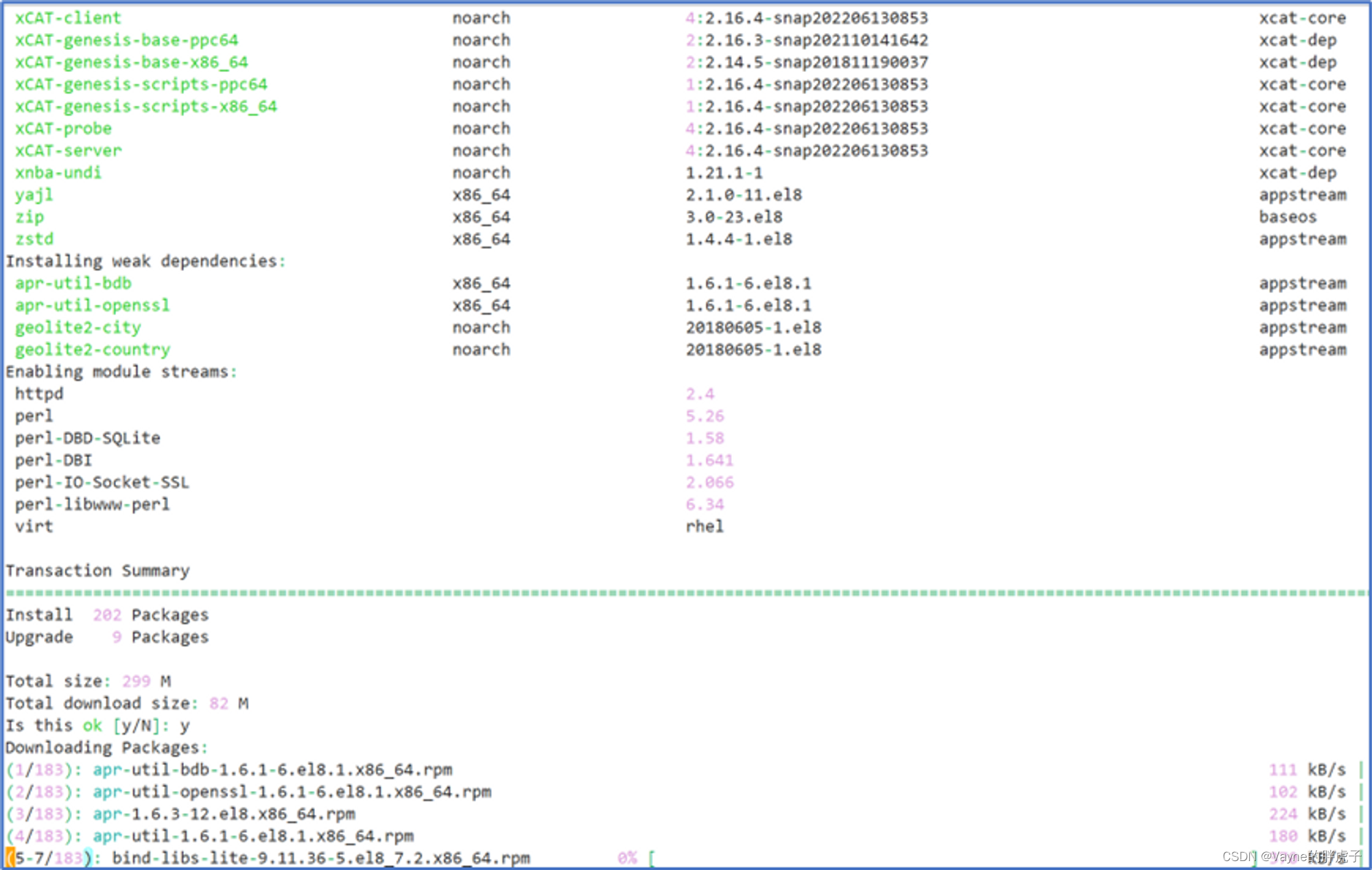Click version 1.21.1-1 of xnba-undi

724,172
